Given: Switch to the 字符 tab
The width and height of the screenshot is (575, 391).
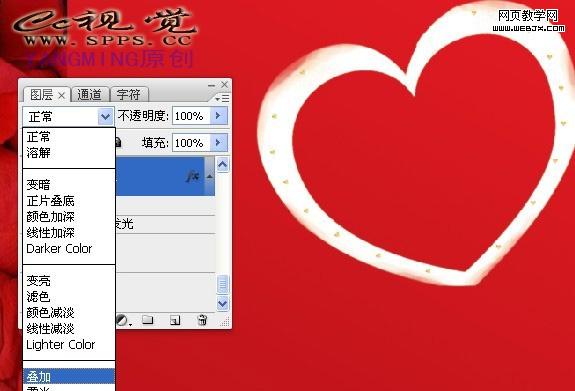Looking at the screenshot, I should tap(128, 95).
